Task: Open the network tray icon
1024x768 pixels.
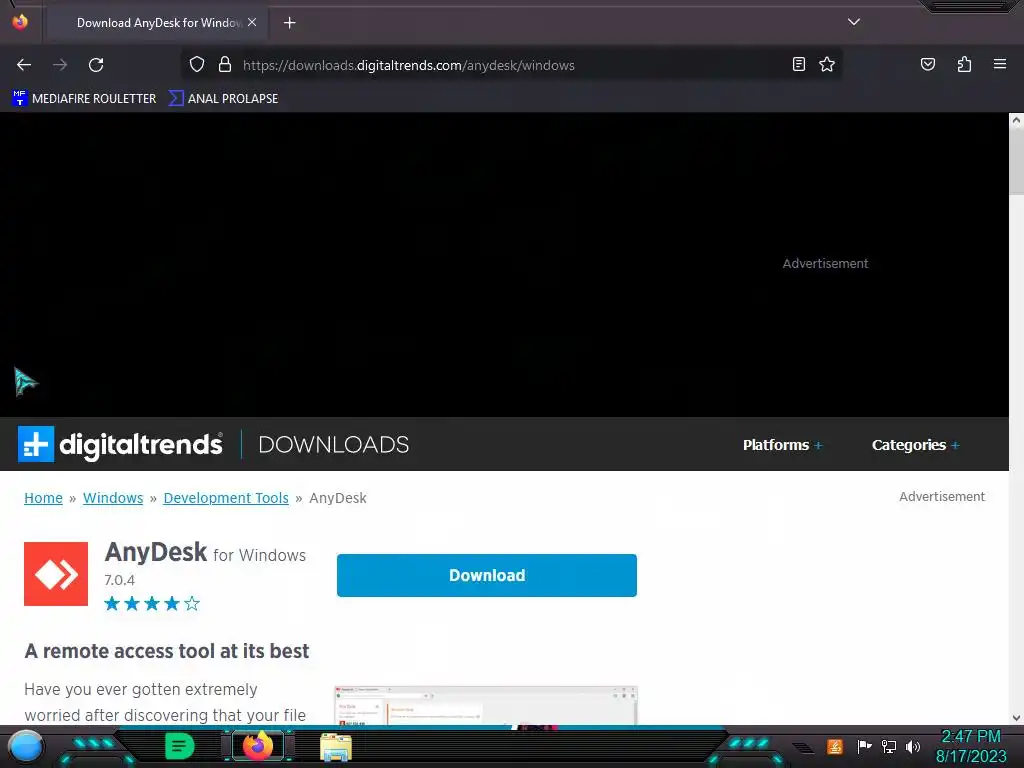Action: tap(889, 746)
